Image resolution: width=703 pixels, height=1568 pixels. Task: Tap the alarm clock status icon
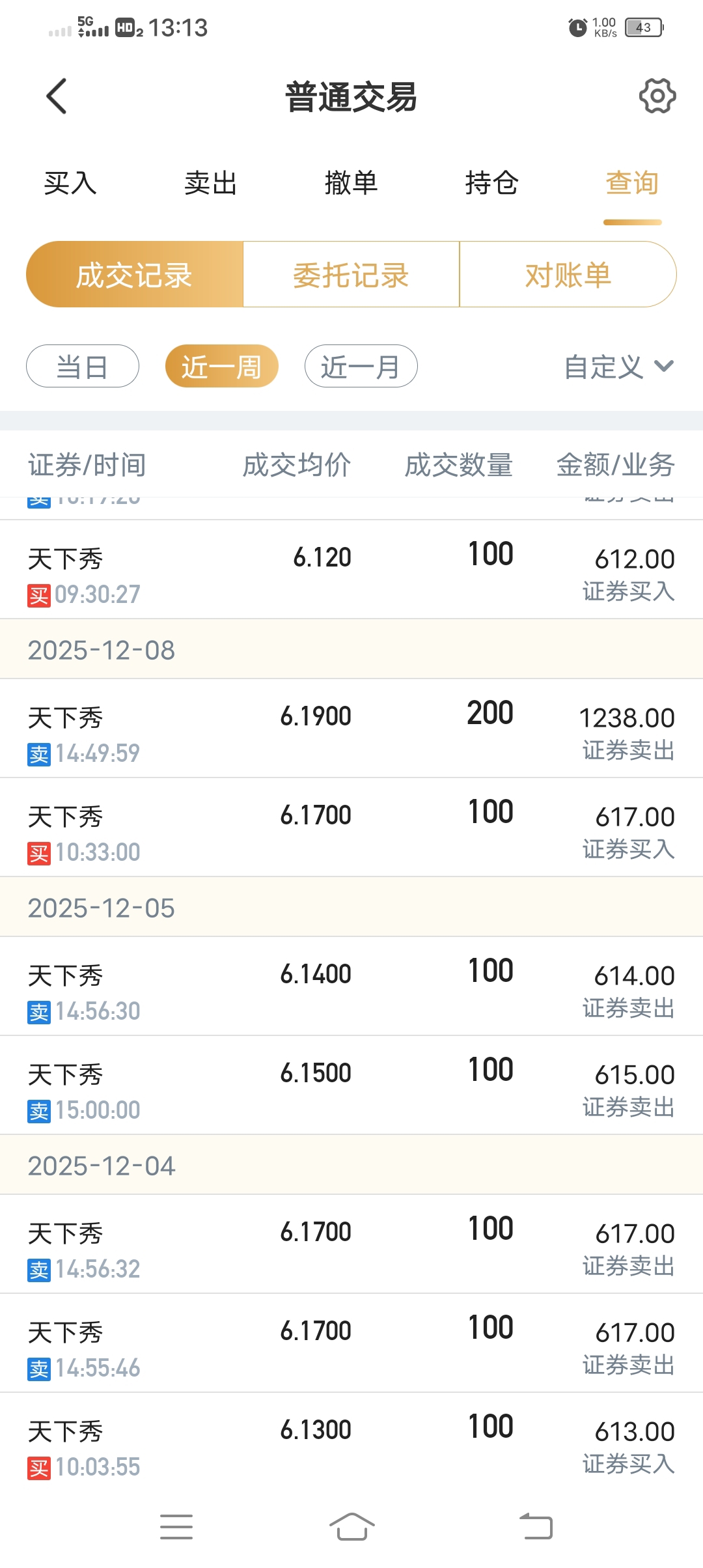click(577, 28)
